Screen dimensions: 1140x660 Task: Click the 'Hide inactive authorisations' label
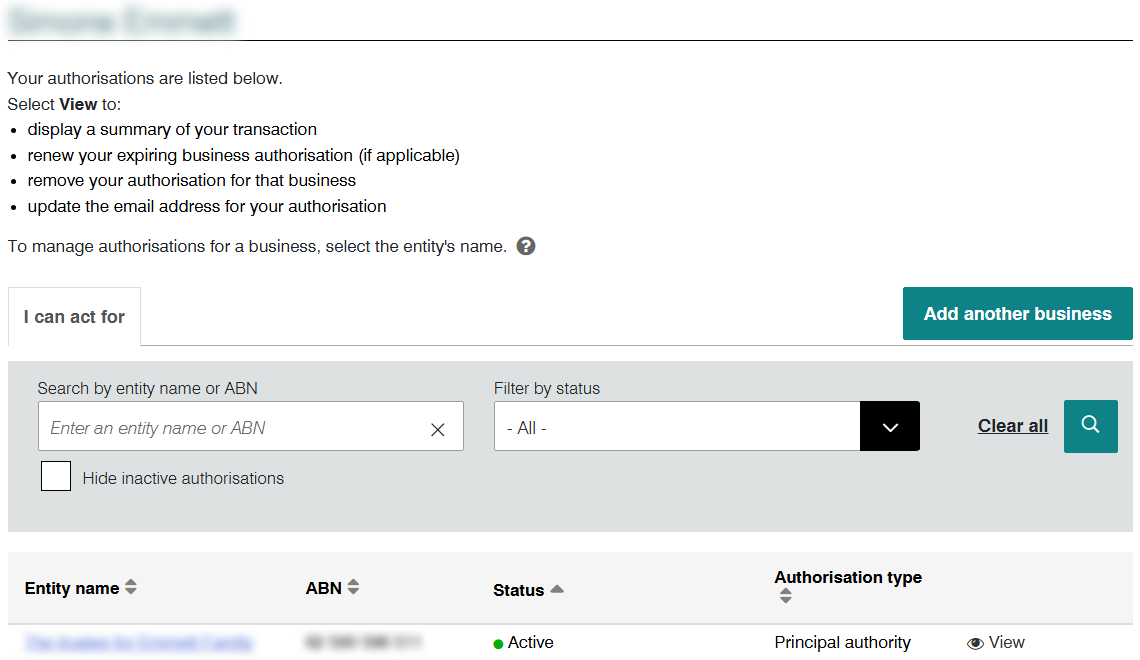[x=183, y=478]
